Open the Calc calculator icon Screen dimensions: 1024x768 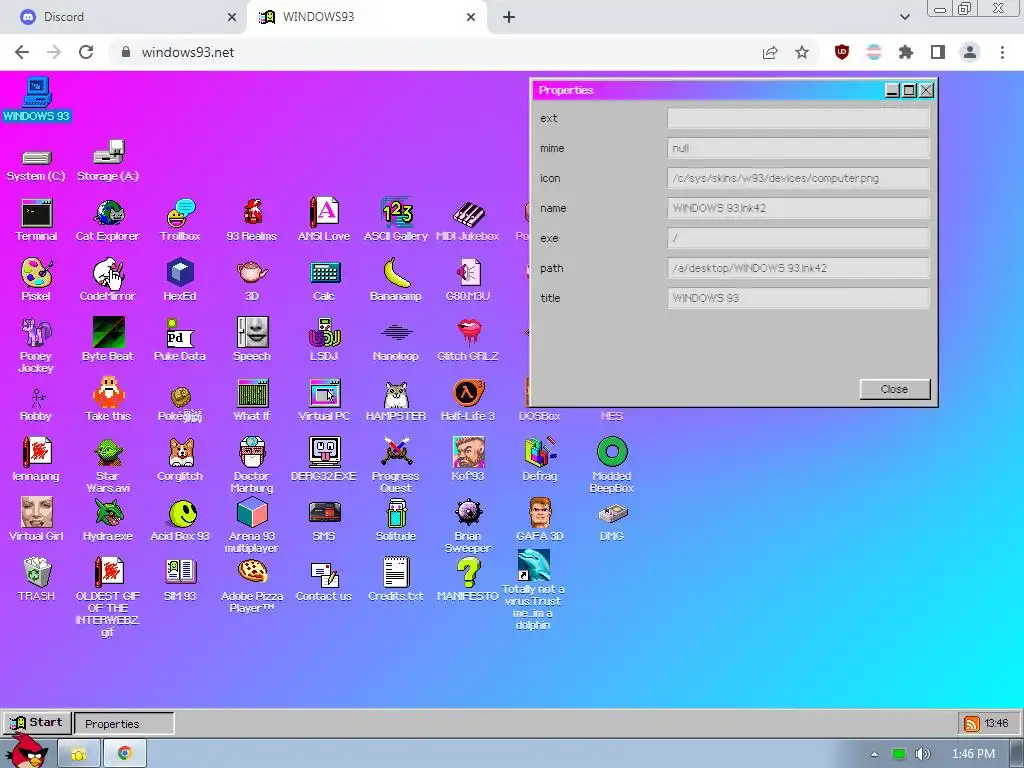[324, 280]
